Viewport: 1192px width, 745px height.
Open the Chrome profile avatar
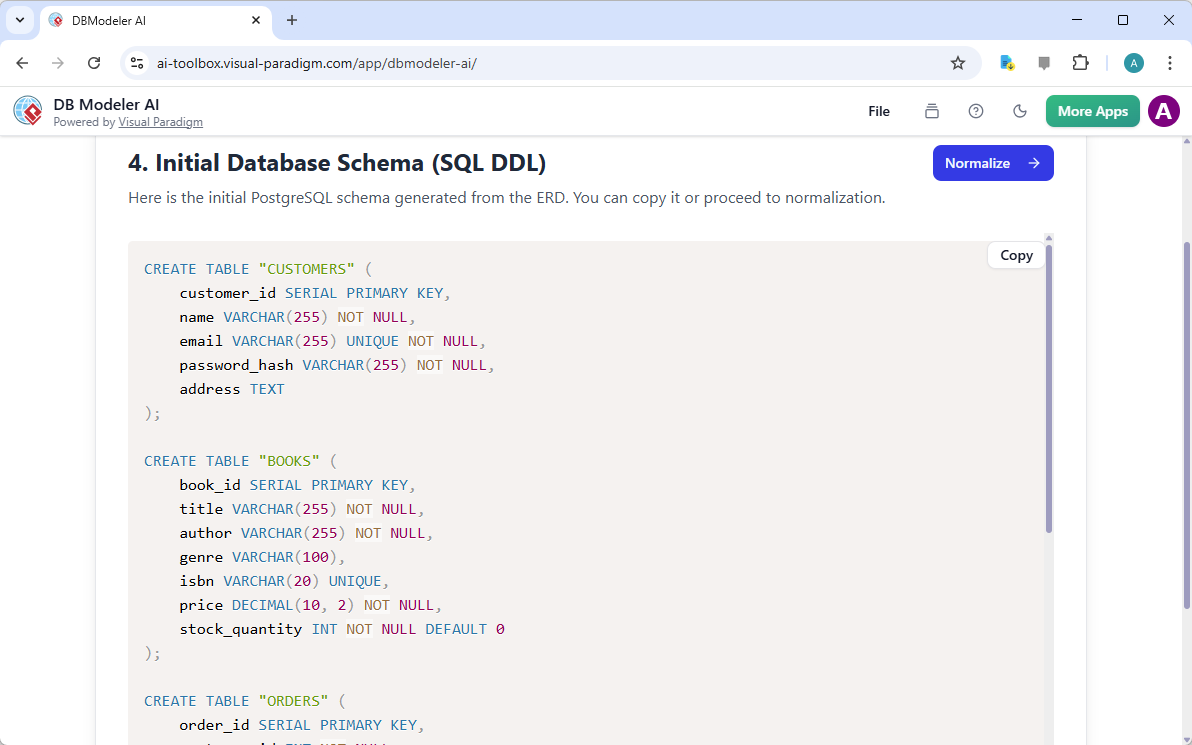(1133, 62)
